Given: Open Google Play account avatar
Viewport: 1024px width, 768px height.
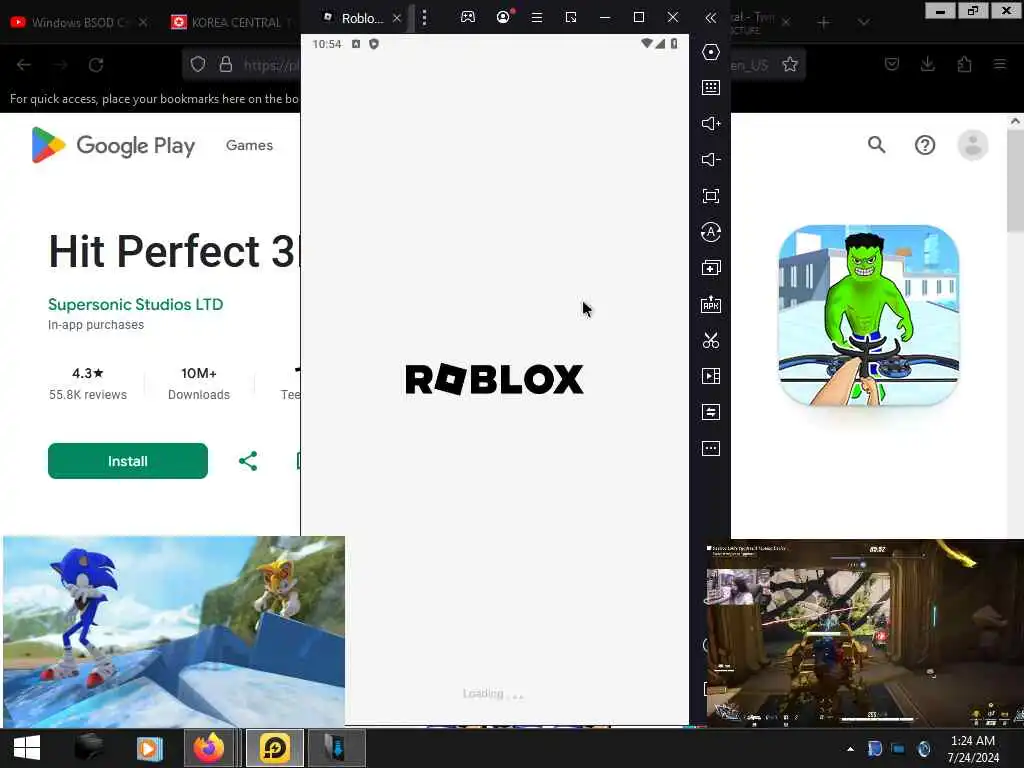Looking at the screenshot, I should (972, 145).
